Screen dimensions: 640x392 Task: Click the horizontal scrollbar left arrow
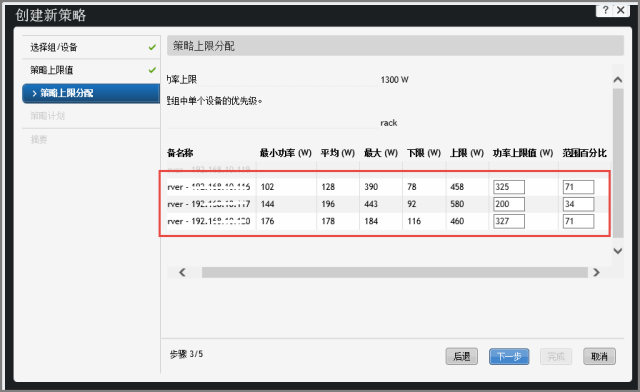(x=182, y=272)
